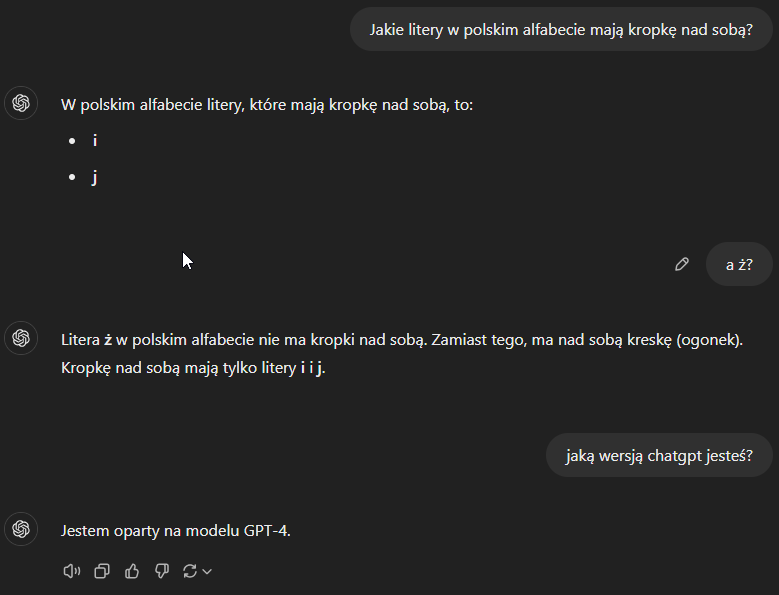Image resolution: width=779 pixels, height=595 pixels.
Task: Select the "Jakie litery w polskim alfabecie" message bubble
Action: [x=561, y=29]
